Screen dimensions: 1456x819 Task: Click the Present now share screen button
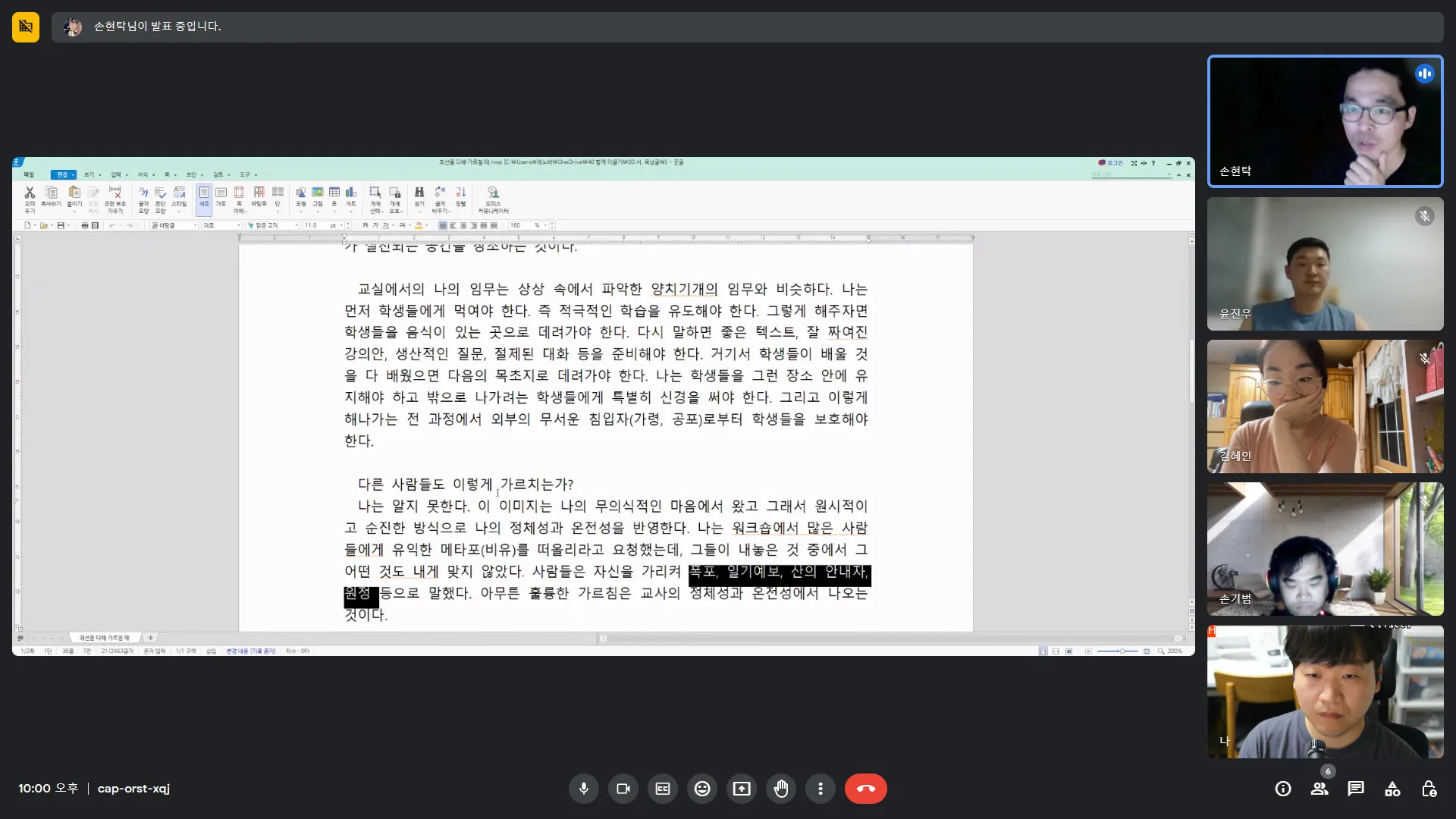click(x=742, y=789)
